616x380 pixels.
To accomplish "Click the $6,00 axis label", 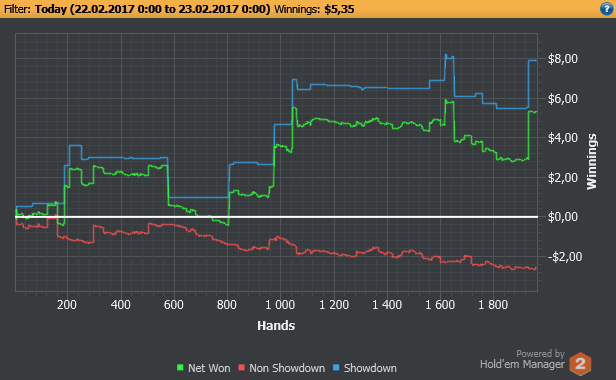I will coord(563,99).
